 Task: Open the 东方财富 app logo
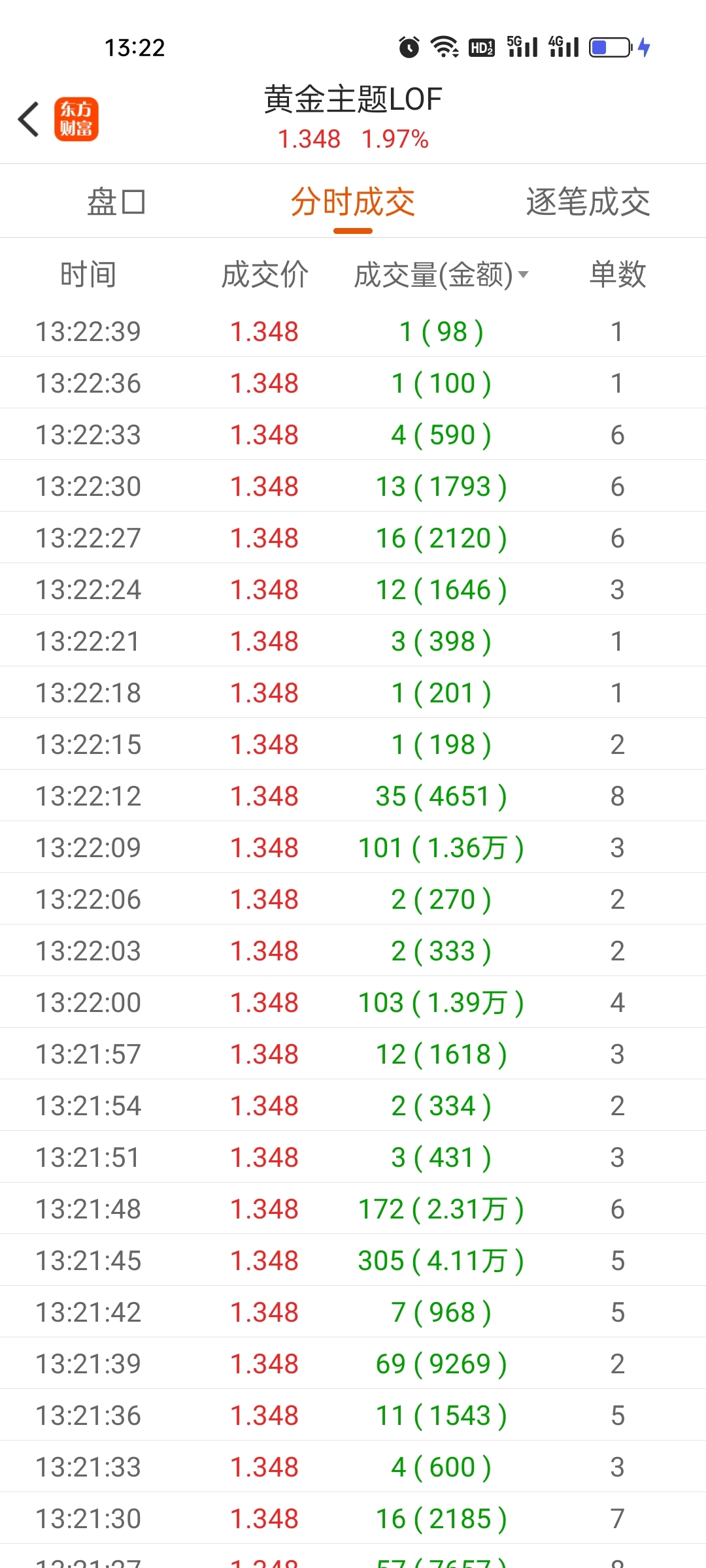[x=76, y=119]
